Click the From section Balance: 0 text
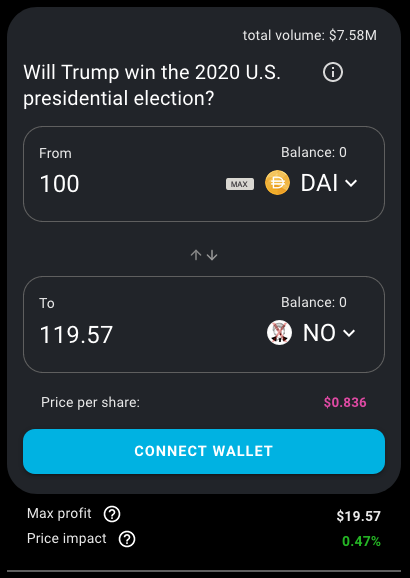The width and height of the screenshot is (410, 578). tap(314, 152)
